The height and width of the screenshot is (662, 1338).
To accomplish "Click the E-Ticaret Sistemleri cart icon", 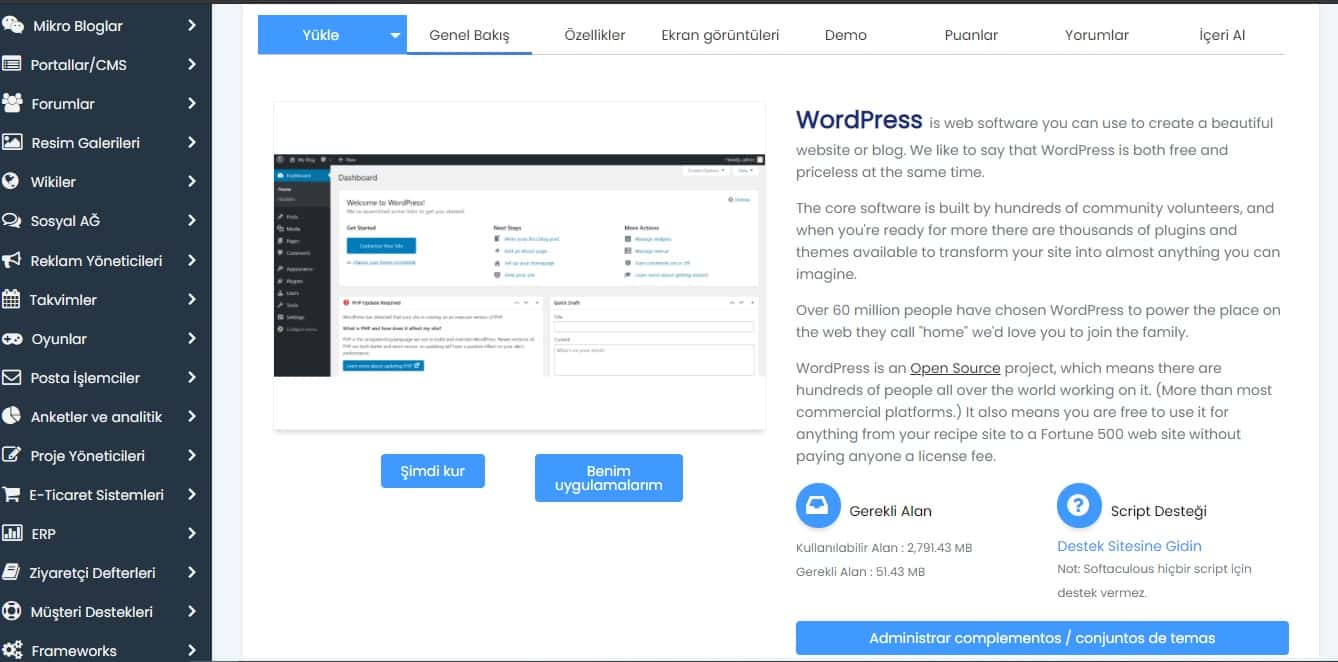I will 12,495.
